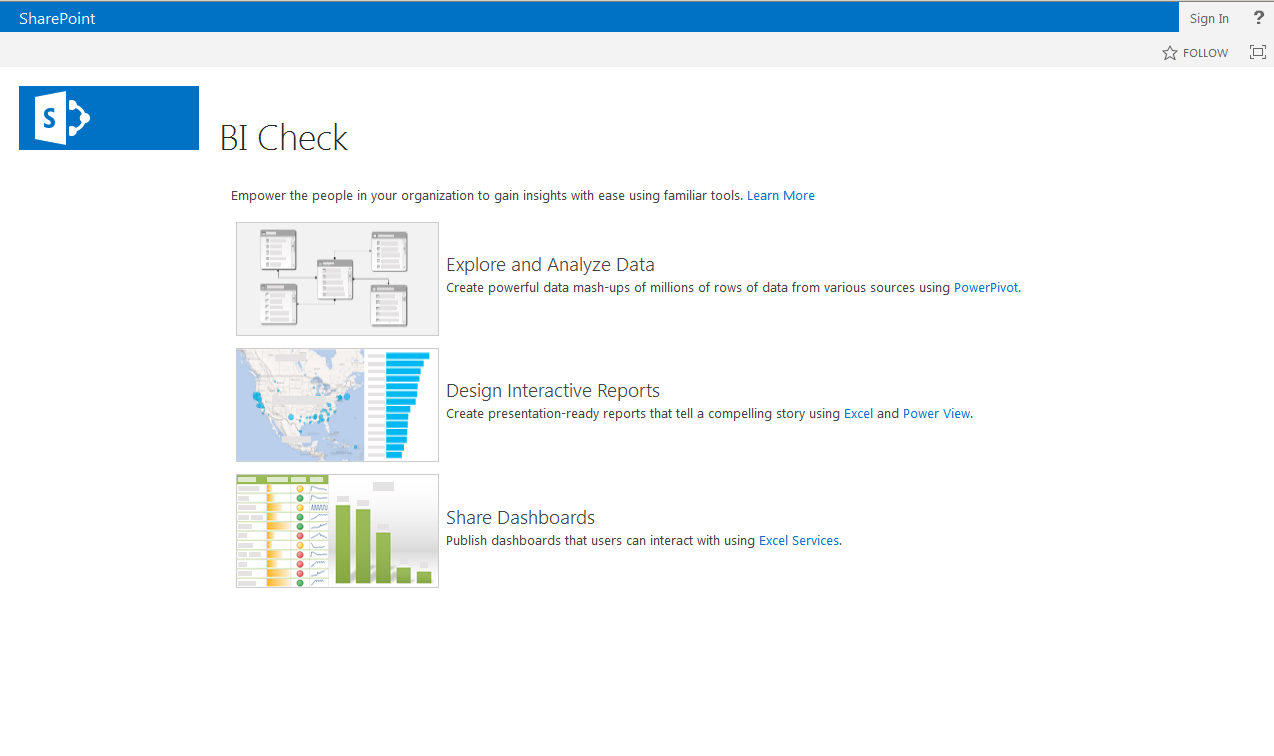The height and width of the screenshot is (756, 1274).
Task: Open the Help question mark icon
Action: pyautogui.click(x=1257, y=17)
